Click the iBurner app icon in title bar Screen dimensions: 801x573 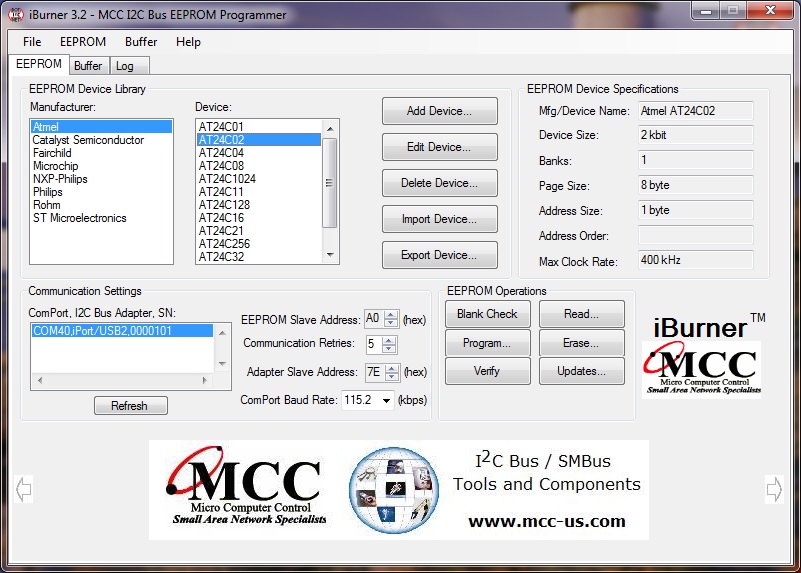click(x=16, y=14)
